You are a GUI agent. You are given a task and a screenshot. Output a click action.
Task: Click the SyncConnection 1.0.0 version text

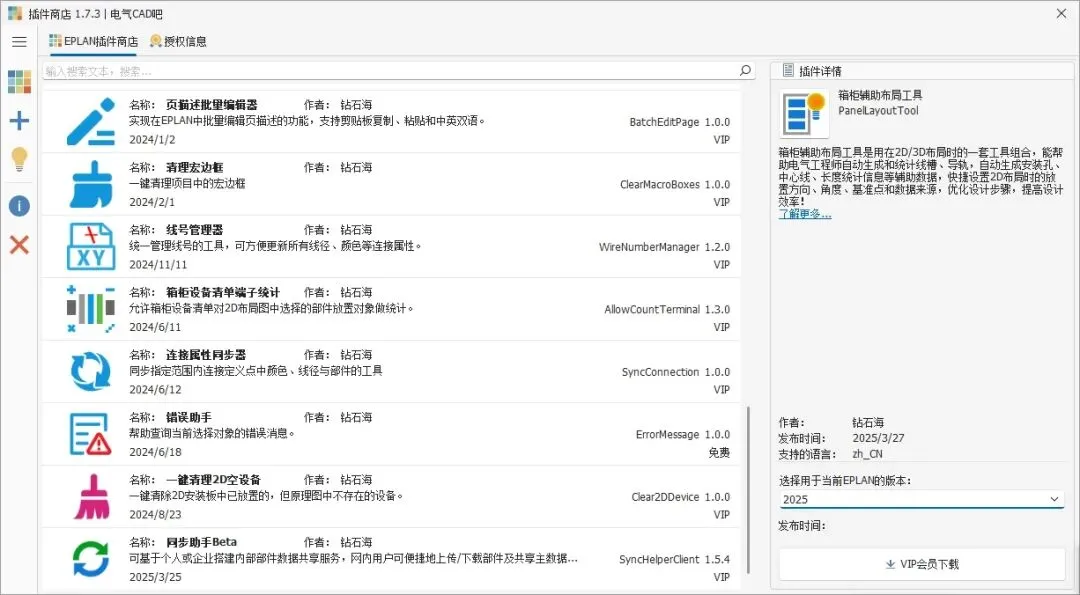(x=676, y=372)
